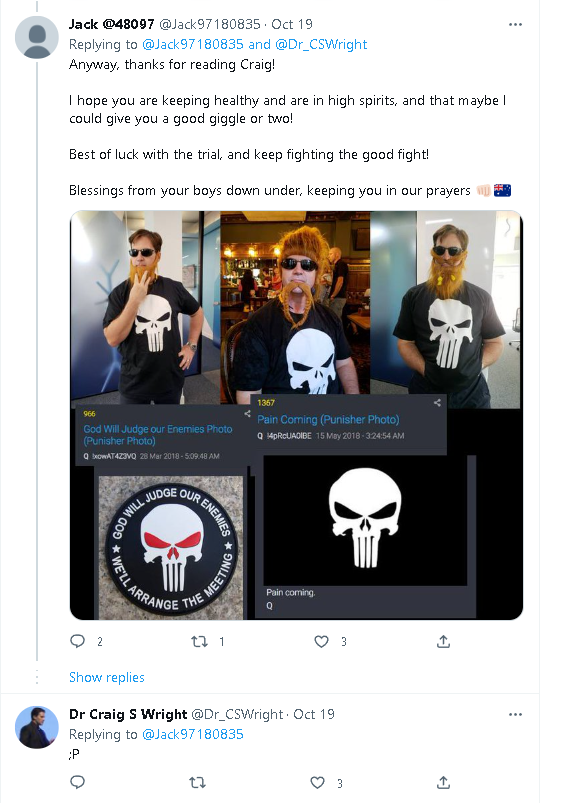Share Dr Craig S Wright's reply
Image resolution: width=564 pixels, height=803 pixels.
(444, 782)
